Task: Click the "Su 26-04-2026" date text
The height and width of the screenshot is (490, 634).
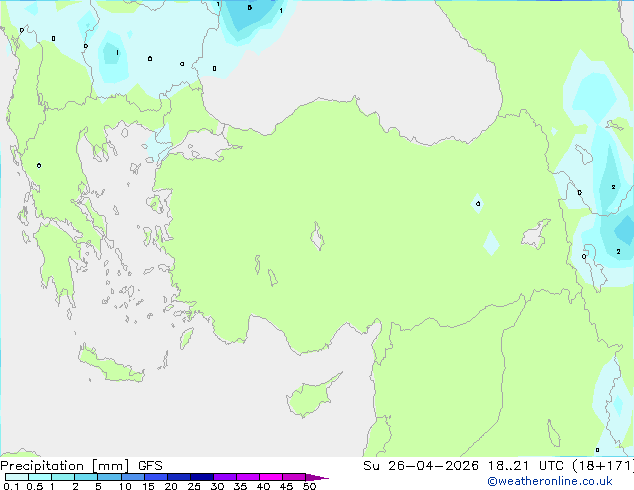Action: tap(421, 466)
